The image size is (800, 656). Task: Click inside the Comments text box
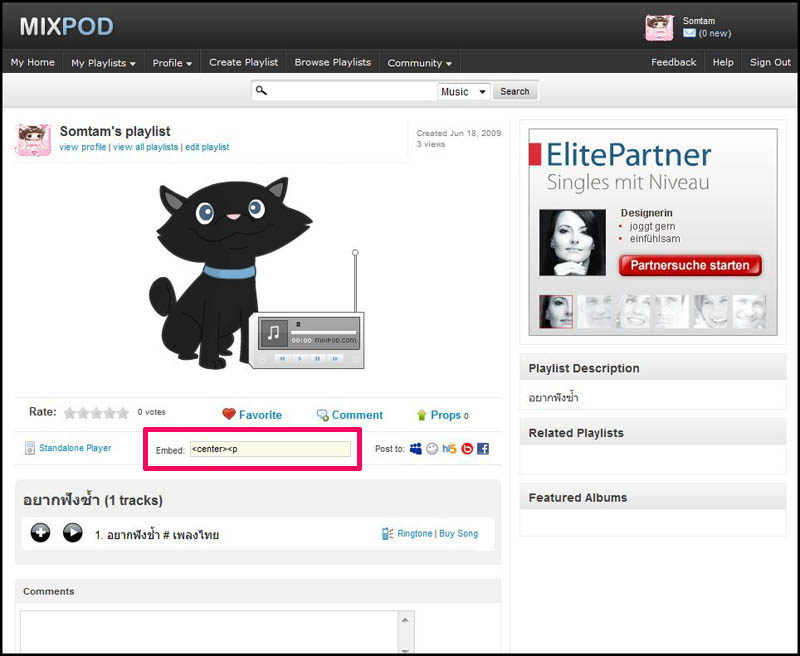pos(209,633)
